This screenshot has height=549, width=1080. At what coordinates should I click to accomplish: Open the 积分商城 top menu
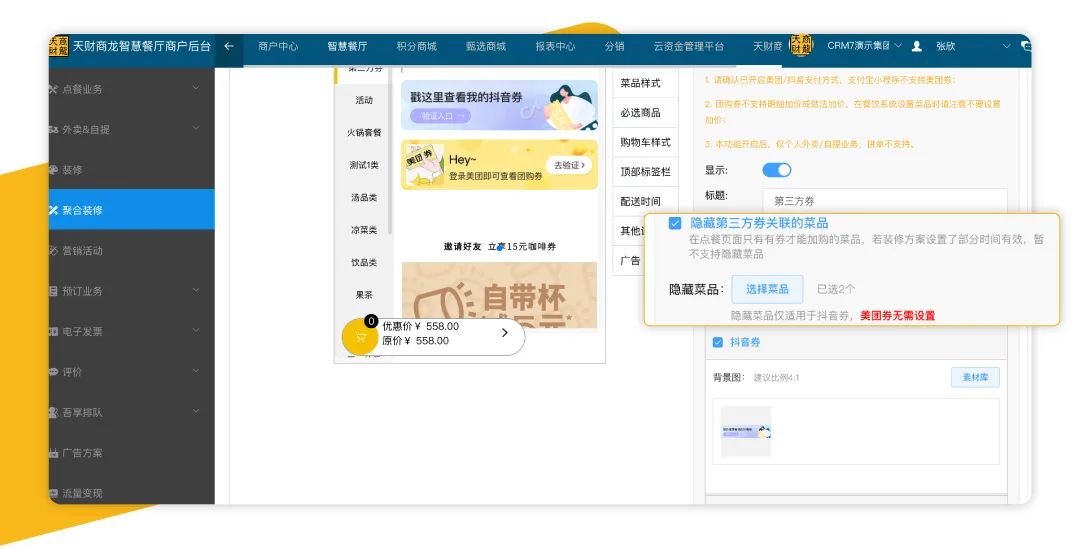[417, 46]
